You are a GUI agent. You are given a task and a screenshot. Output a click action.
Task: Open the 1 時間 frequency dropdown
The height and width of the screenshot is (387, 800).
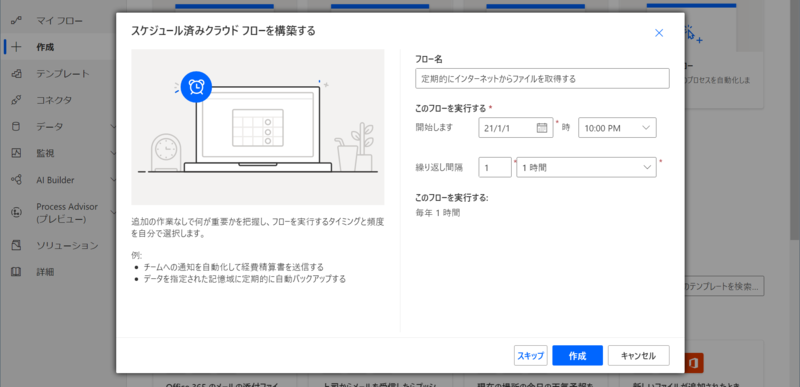[586, 167]
